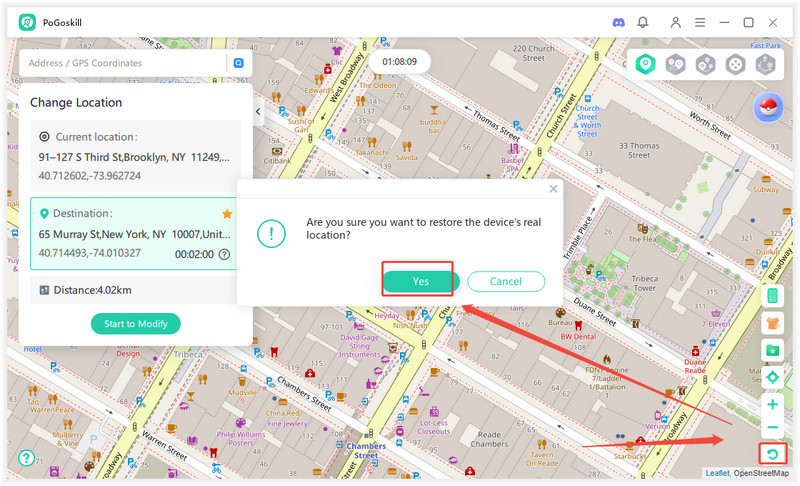The width and height of the screenshot is (800, 486).
Task: Open the favorites folder icon
Action: [x=772, y=350]
